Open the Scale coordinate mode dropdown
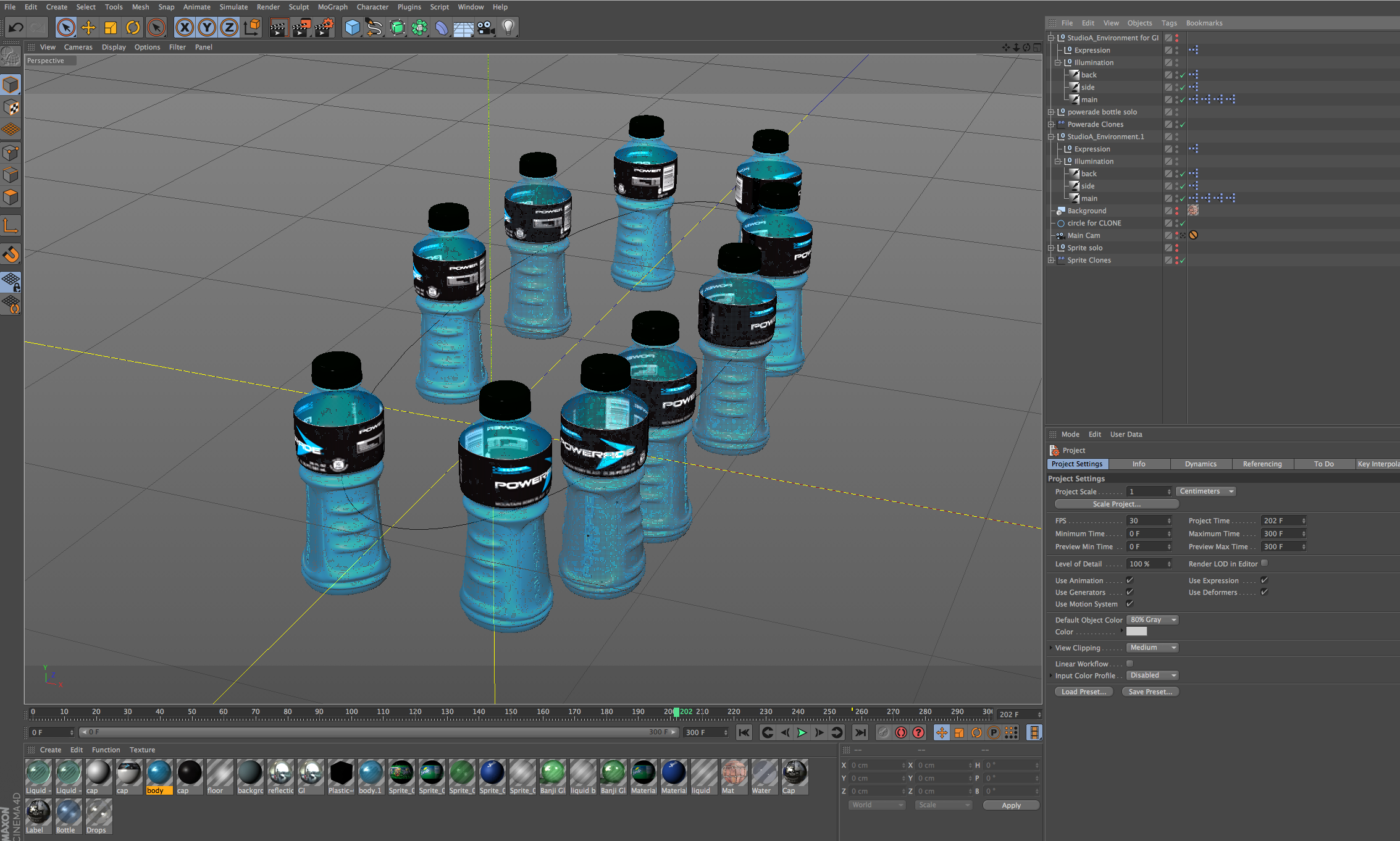The image size is (1400, 841). coord(944,805)
